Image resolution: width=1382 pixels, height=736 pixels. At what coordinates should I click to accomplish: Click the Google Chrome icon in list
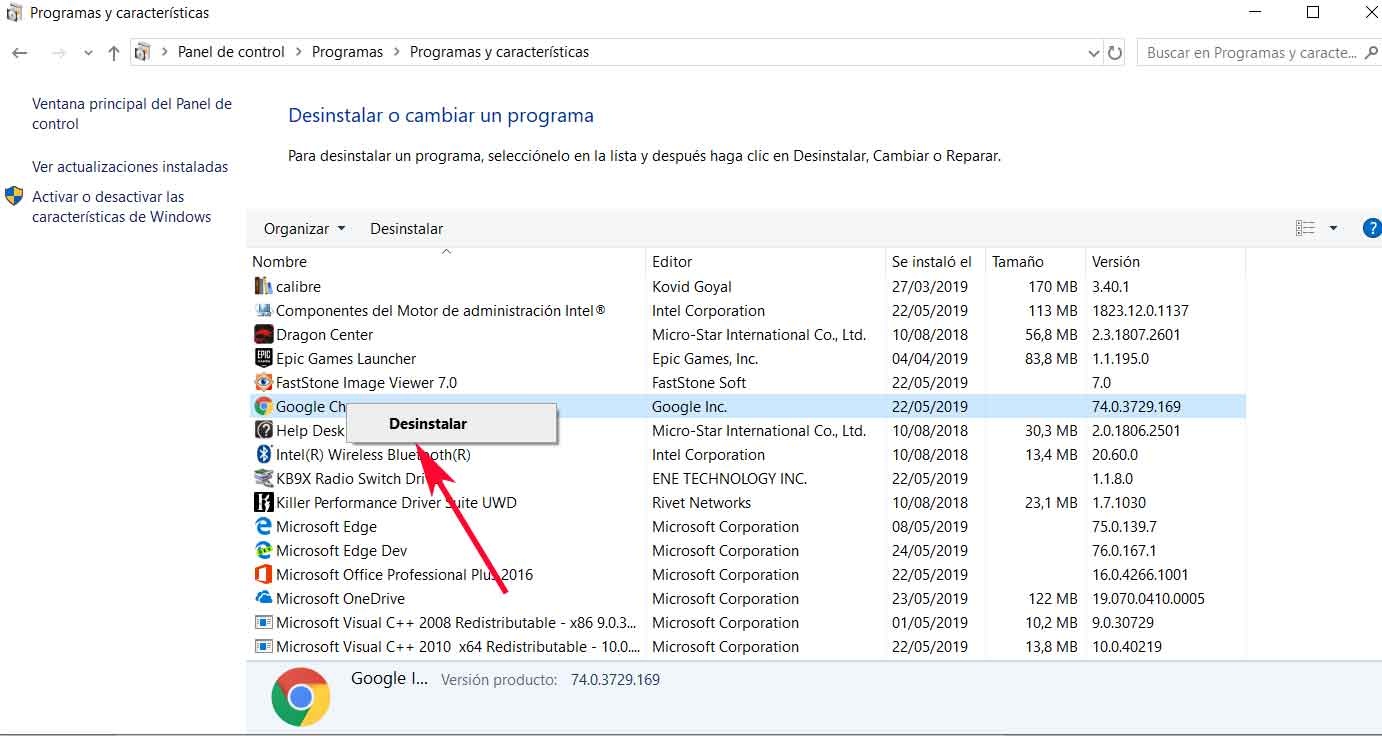(264, 407)
